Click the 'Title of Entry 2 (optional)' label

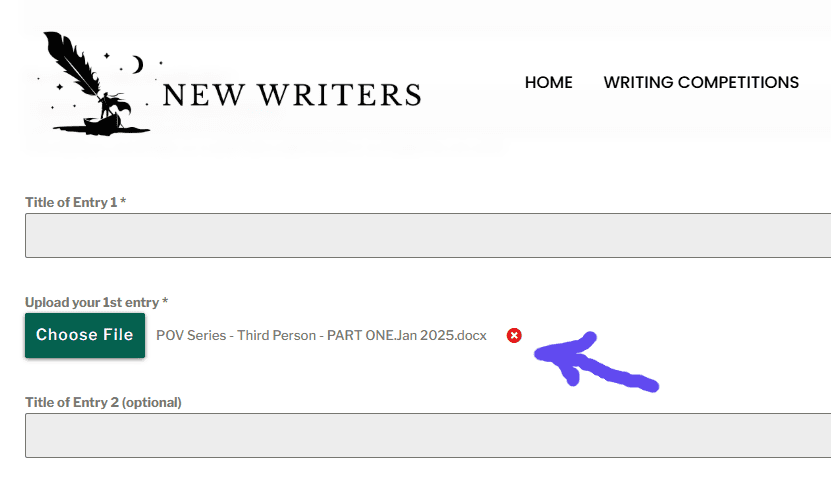[103, 403]
